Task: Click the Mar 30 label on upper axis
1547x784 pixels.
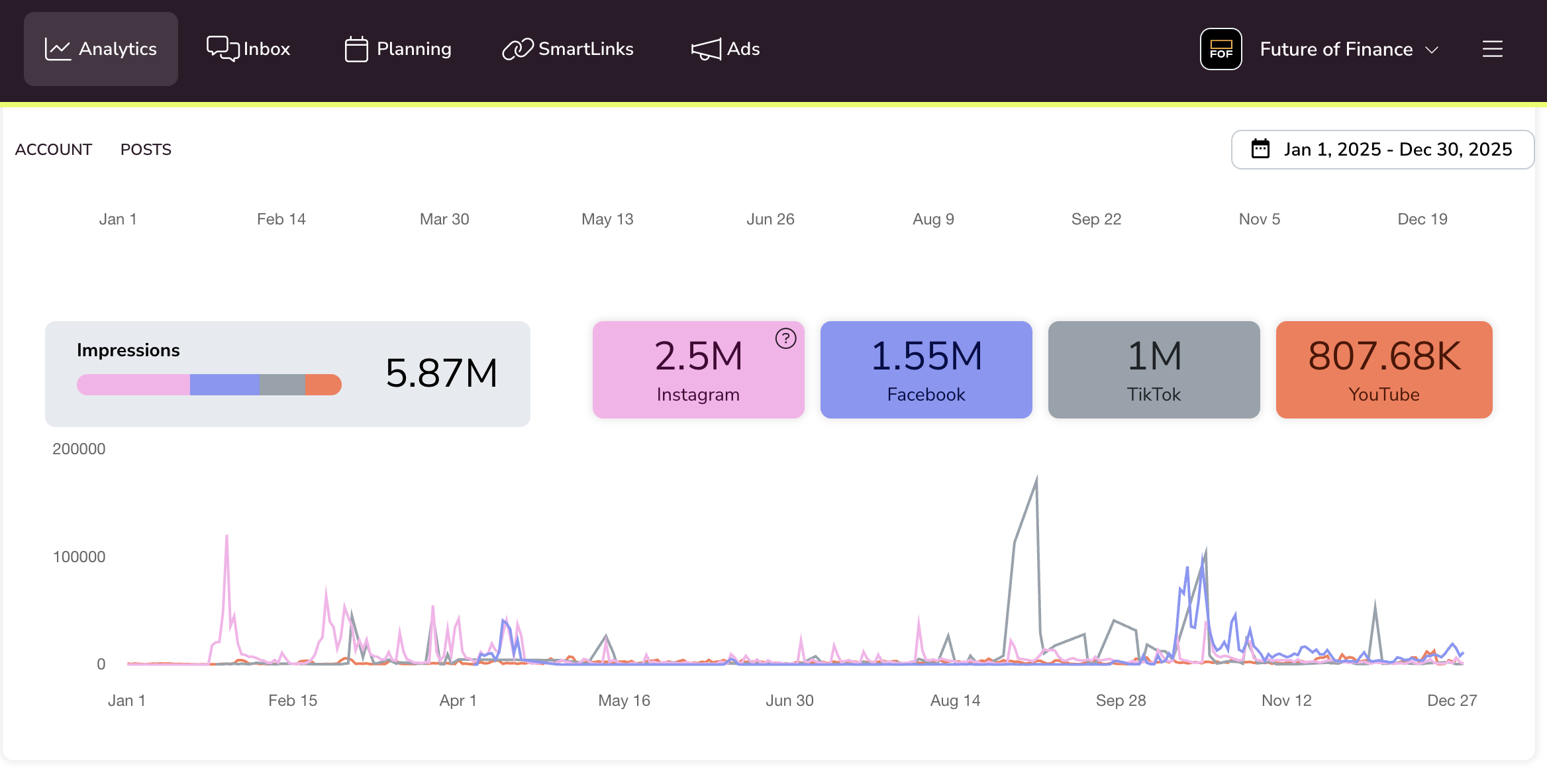Action: pos(444,219)
